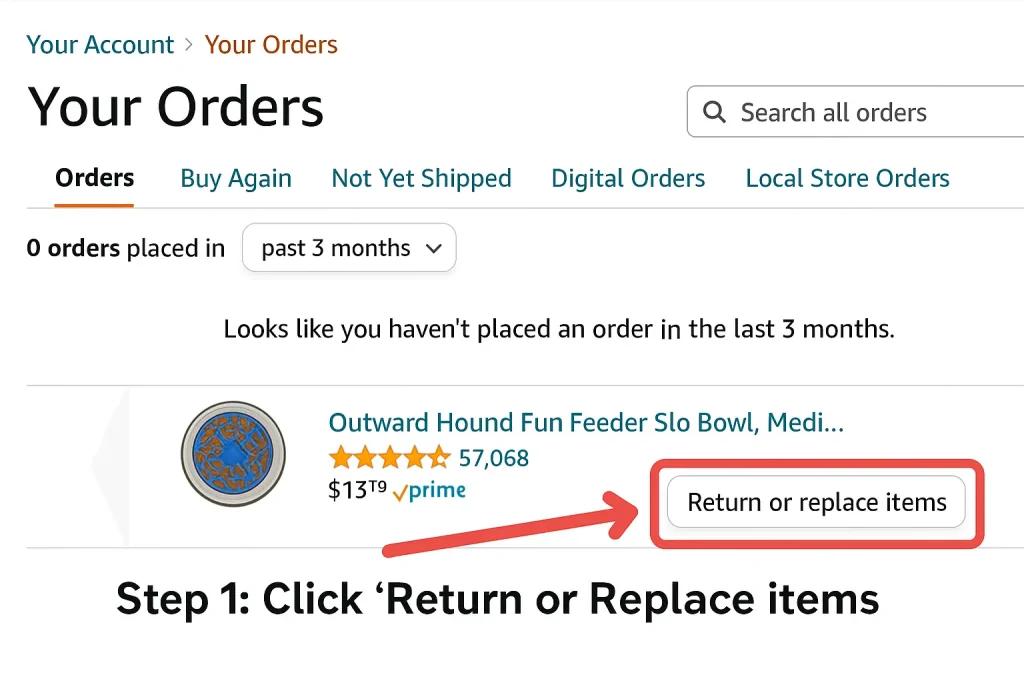Switch to the Buy Again tab

(236, 178)
